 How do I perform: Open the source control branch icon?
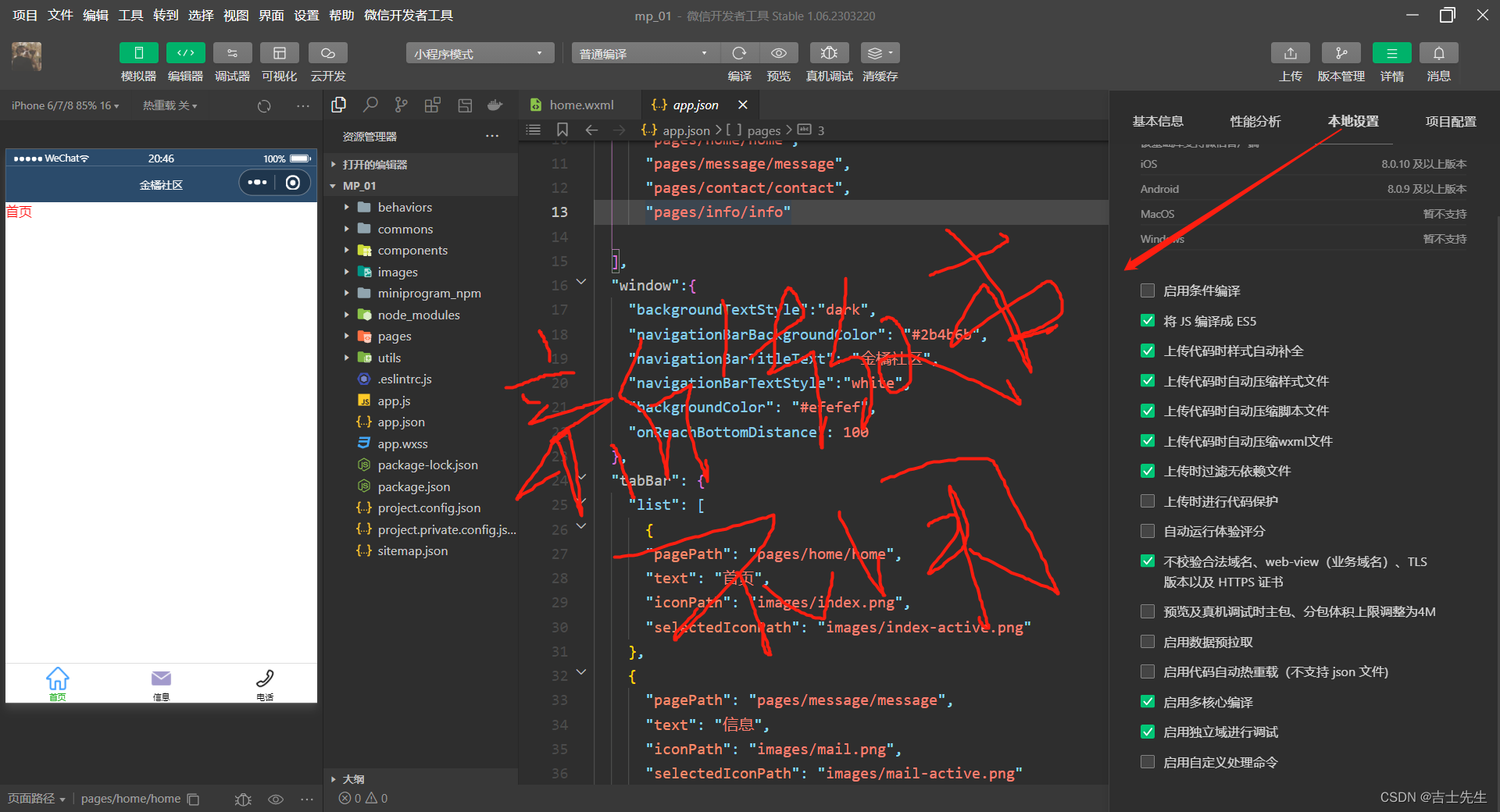click(x=401, y=105)
